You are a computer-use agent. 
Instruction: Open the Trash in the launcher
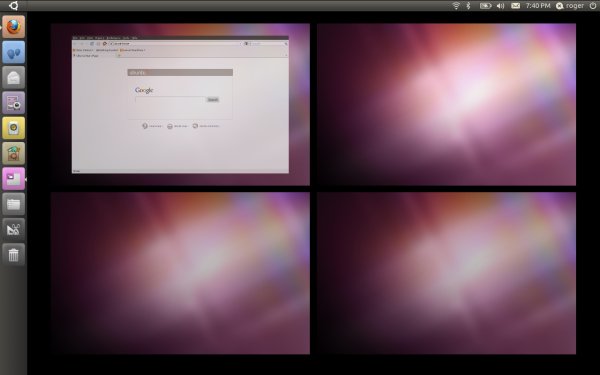[13, 254]
